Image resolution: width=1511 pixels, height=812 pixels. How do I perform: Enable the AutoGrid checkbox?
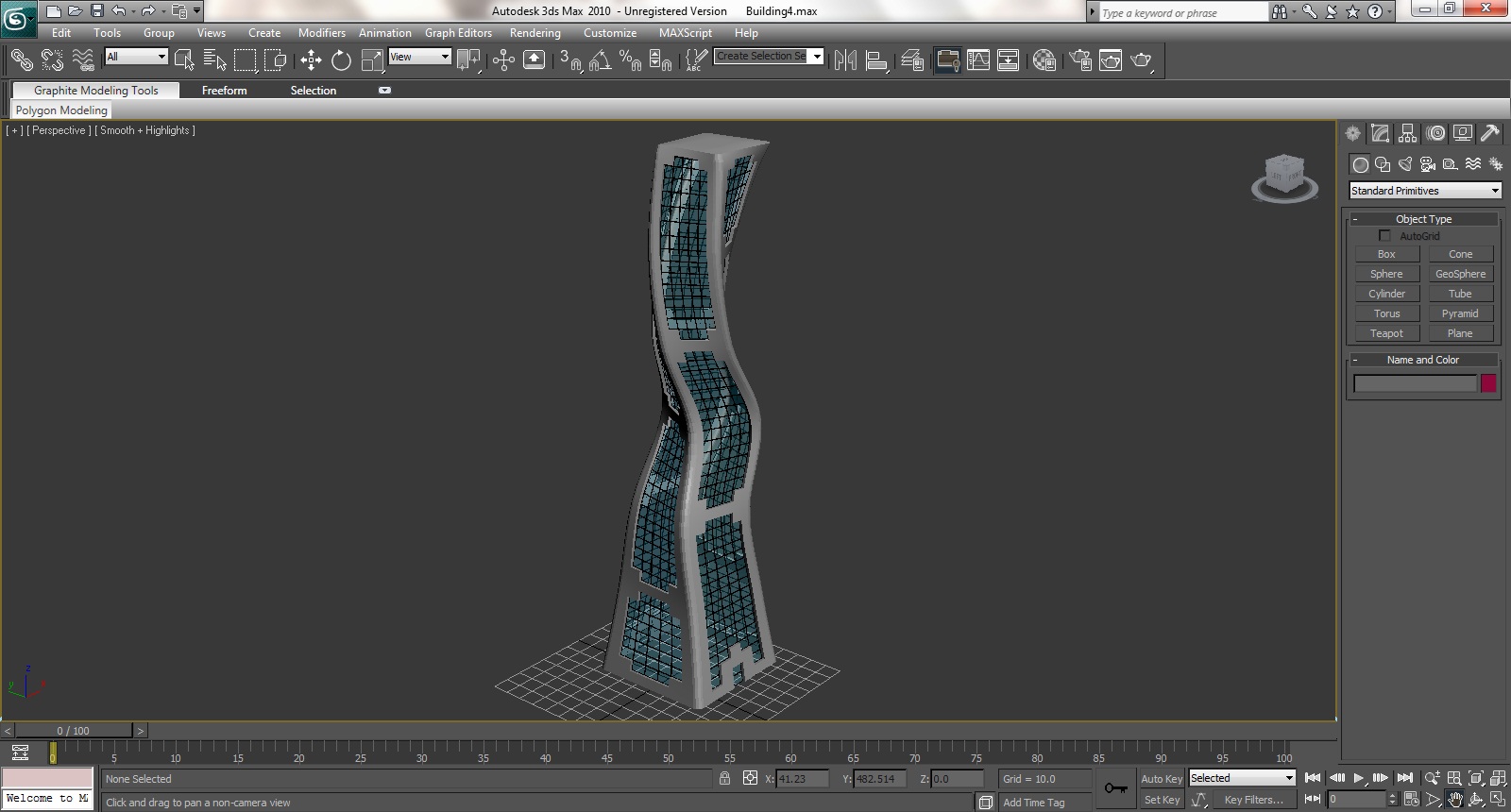(1384, 236)
